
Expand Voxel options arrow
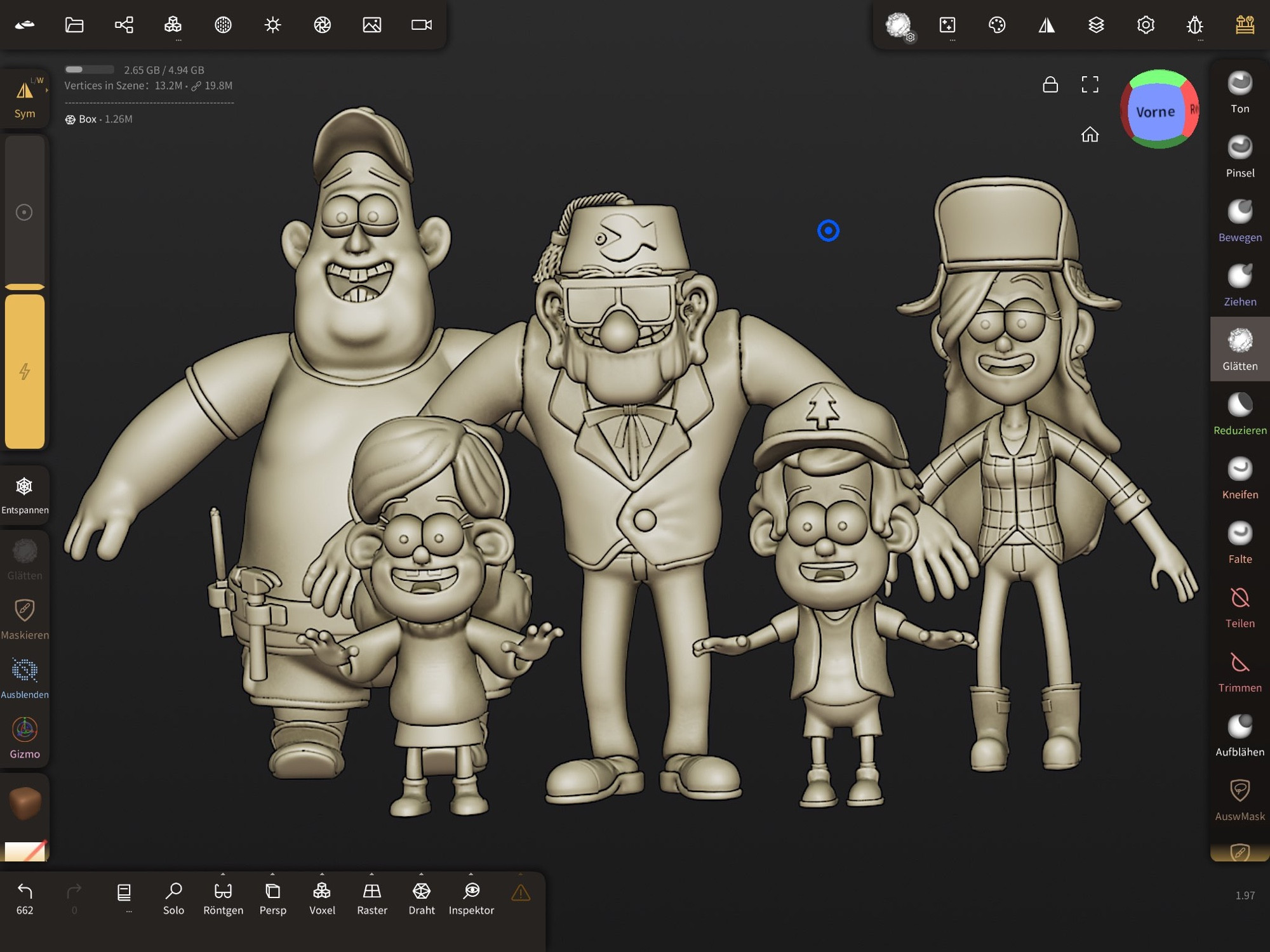(322, 874)
